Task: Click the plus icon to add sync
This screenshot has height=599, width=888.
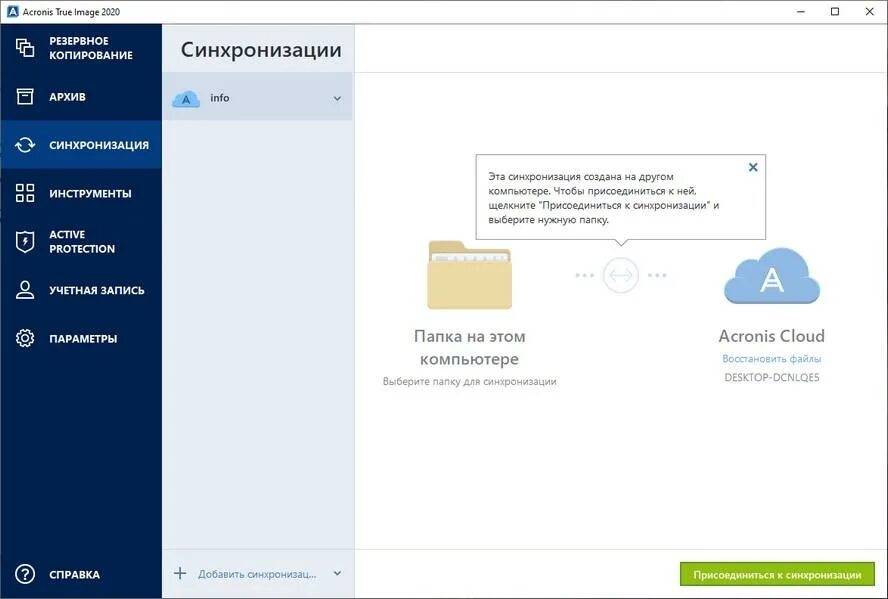Action: pos(180,573)
